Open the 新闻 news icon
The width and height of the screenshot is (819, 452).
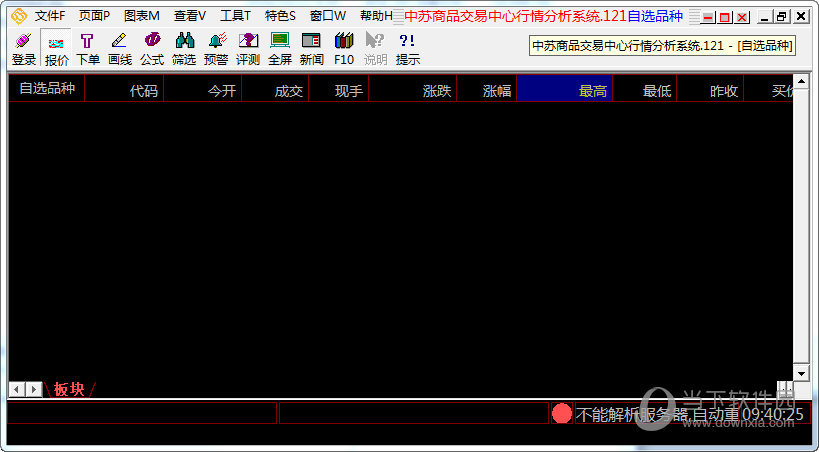tap(312, 49)
